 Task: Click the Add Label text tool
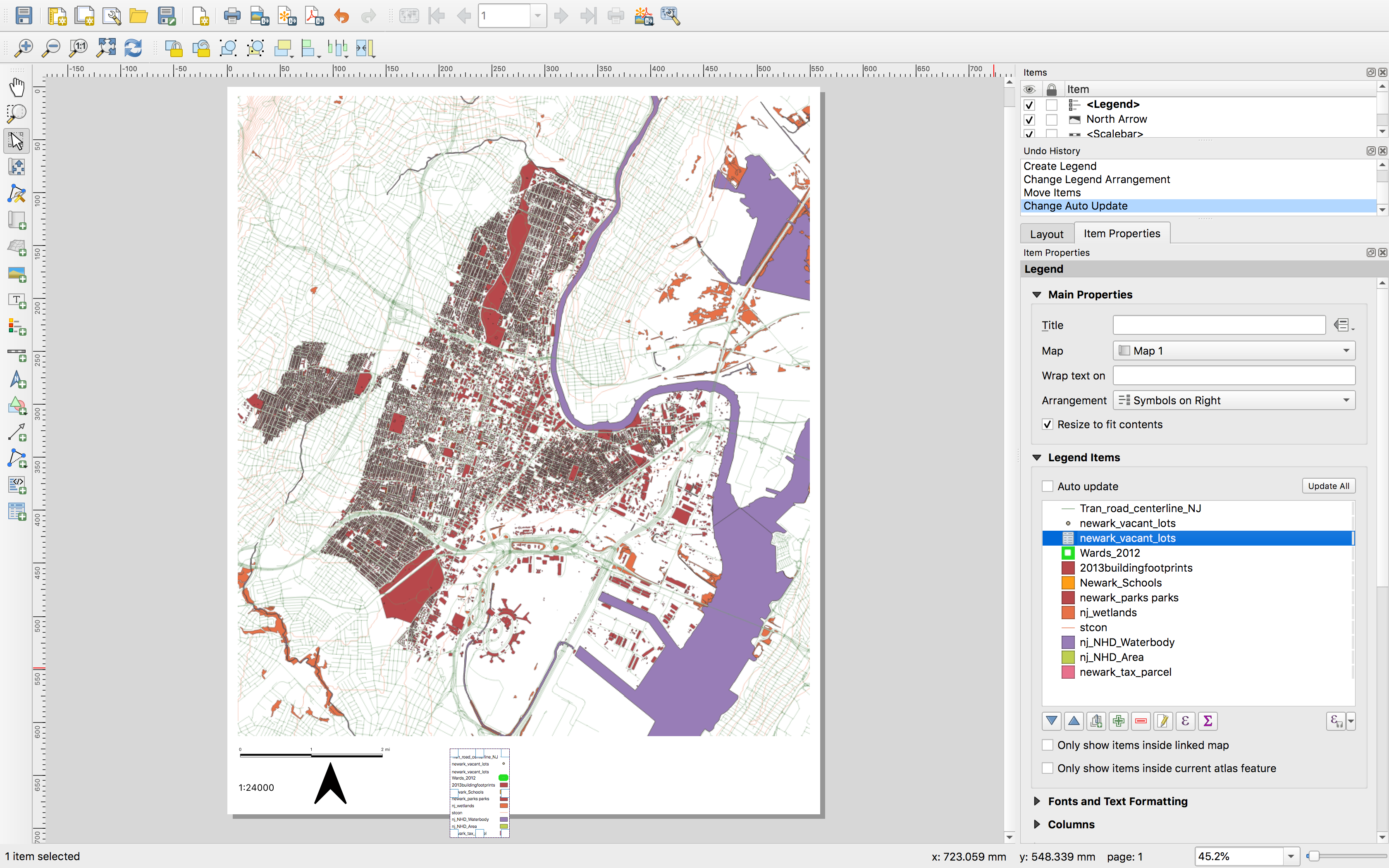[x=17, y=300]
